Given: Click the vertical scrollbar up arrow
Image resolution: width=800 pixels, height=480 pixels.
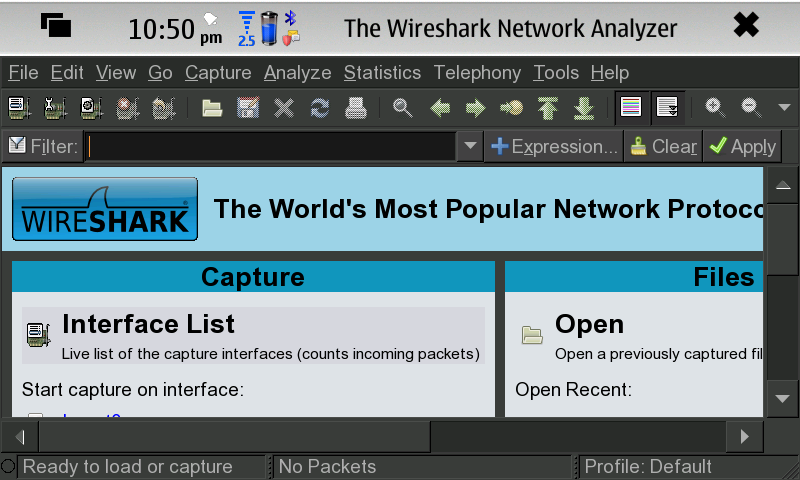Looking at the screenshot, I should (x=783, y=185).
